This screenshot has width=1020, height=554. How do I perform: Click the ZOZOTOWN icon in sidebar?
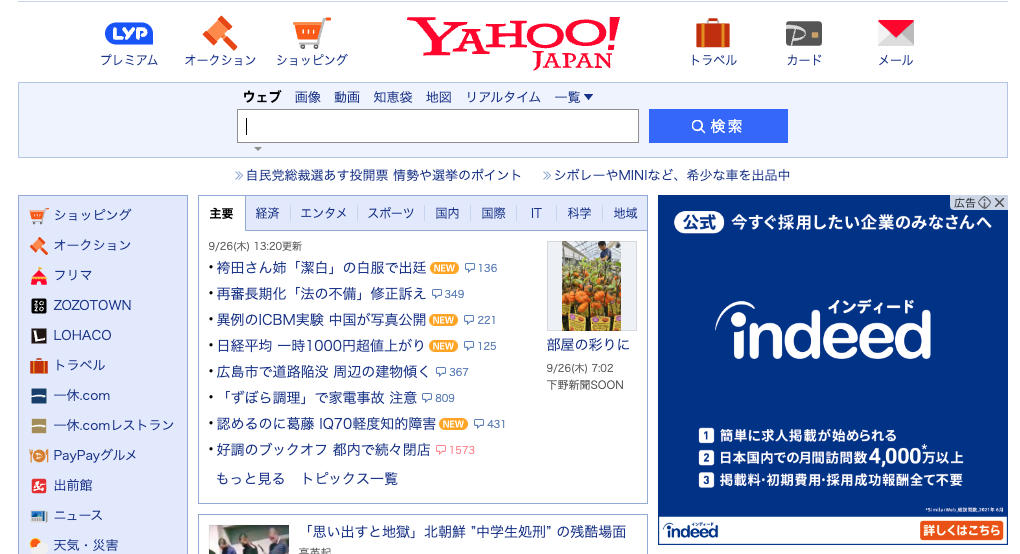coord(39,306)
